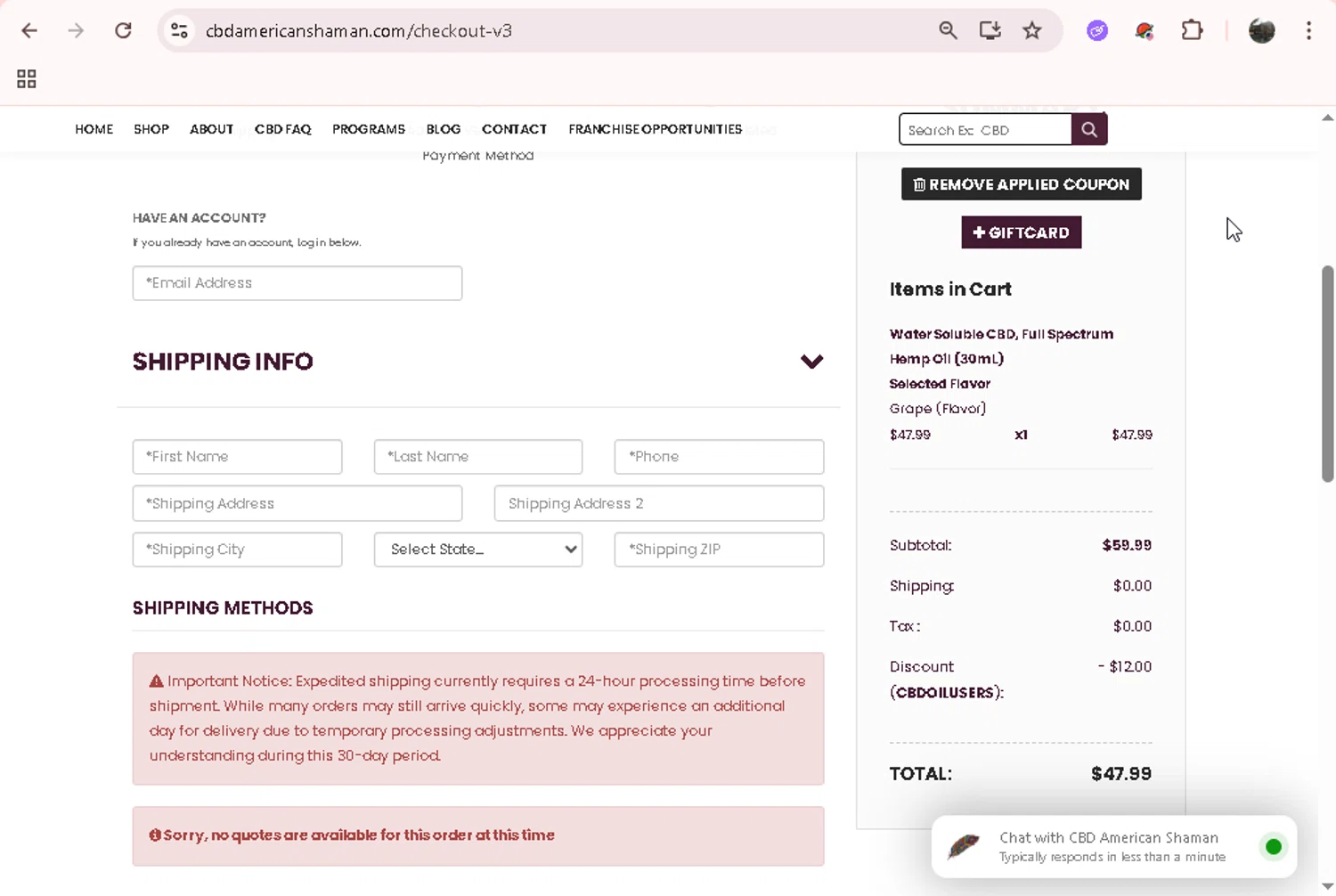Viewport: 1336px width, 896px height.
Task: Click the Search Ex: CBD field
Action: click(985, 129)
